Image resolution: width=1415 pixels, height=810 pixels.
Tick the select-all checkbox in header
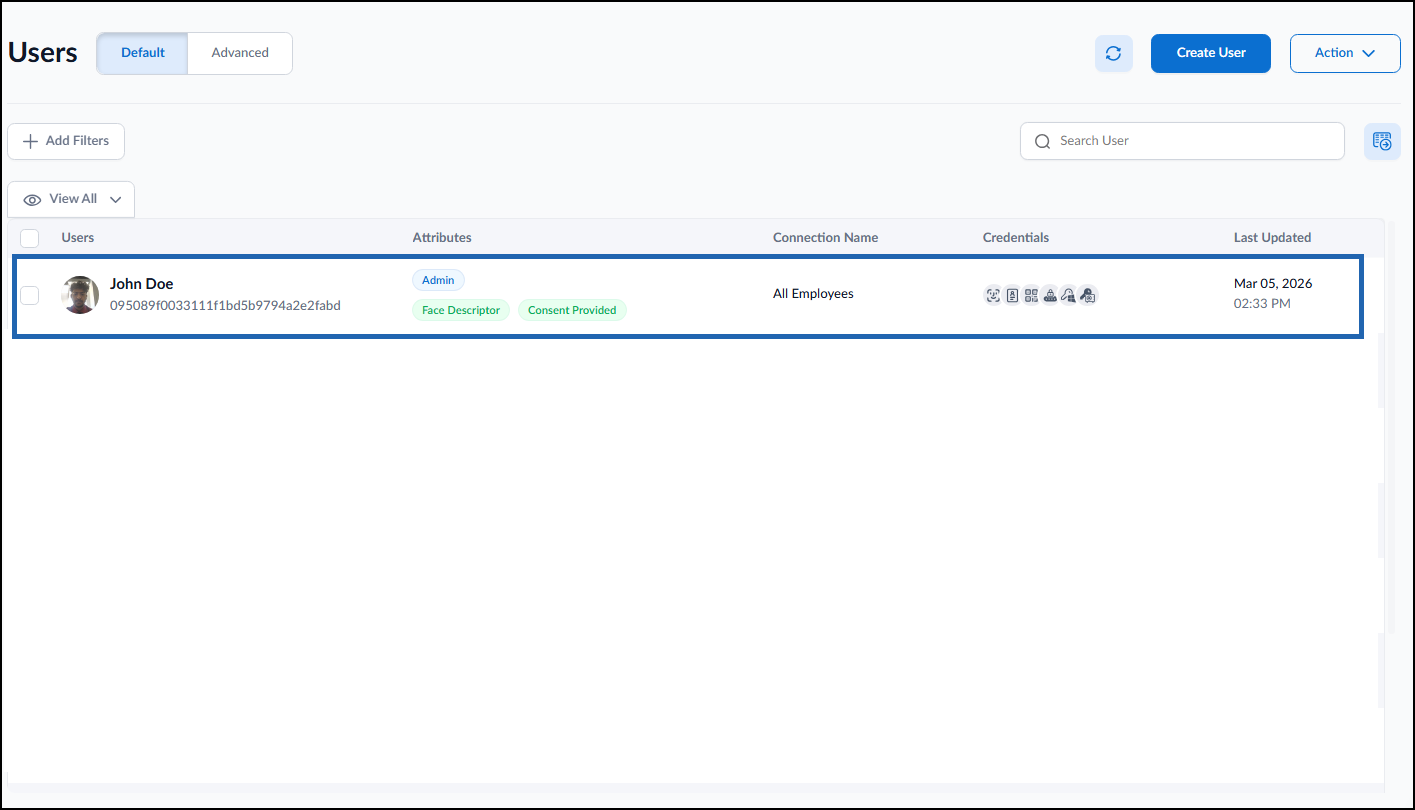(x=30, y=238)
